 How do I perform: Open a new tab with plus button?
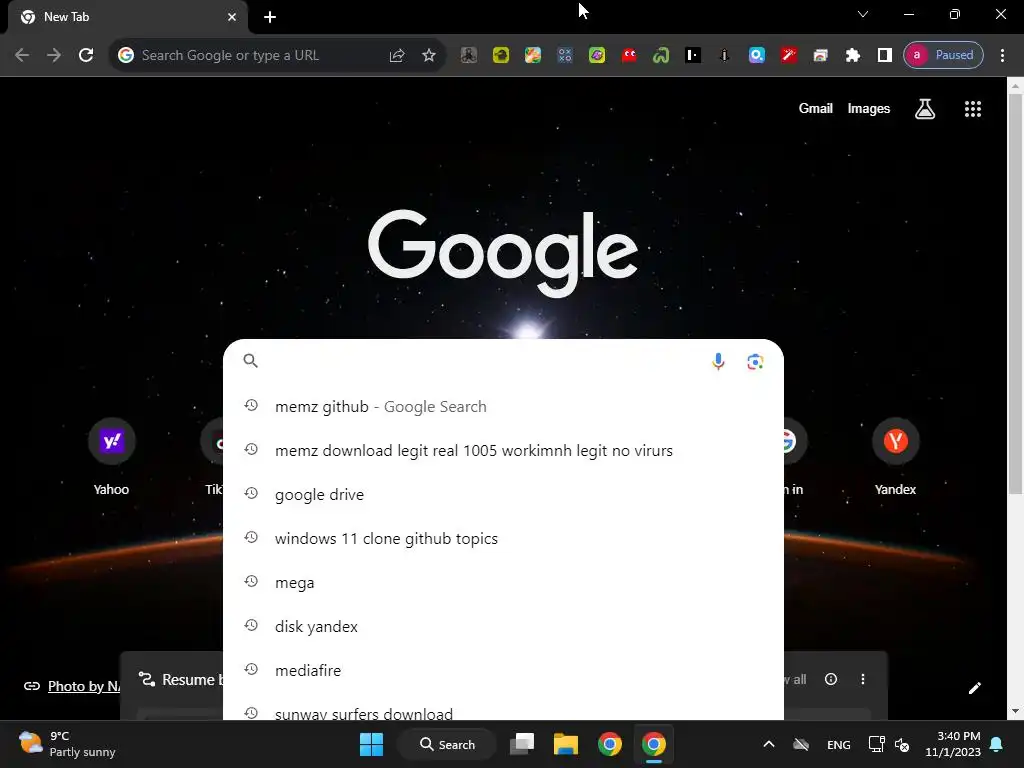(x=270, y=17)
